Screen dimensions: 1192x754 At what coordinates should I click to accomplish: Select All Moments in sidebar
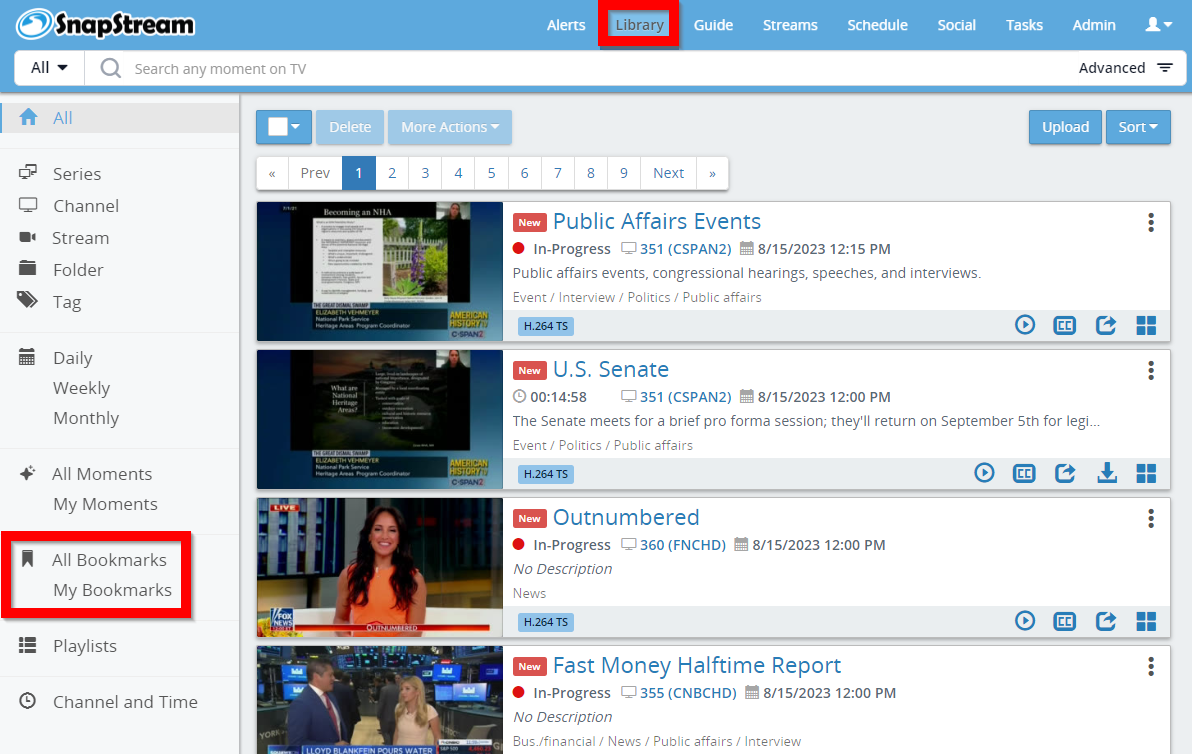click(102, 474)
